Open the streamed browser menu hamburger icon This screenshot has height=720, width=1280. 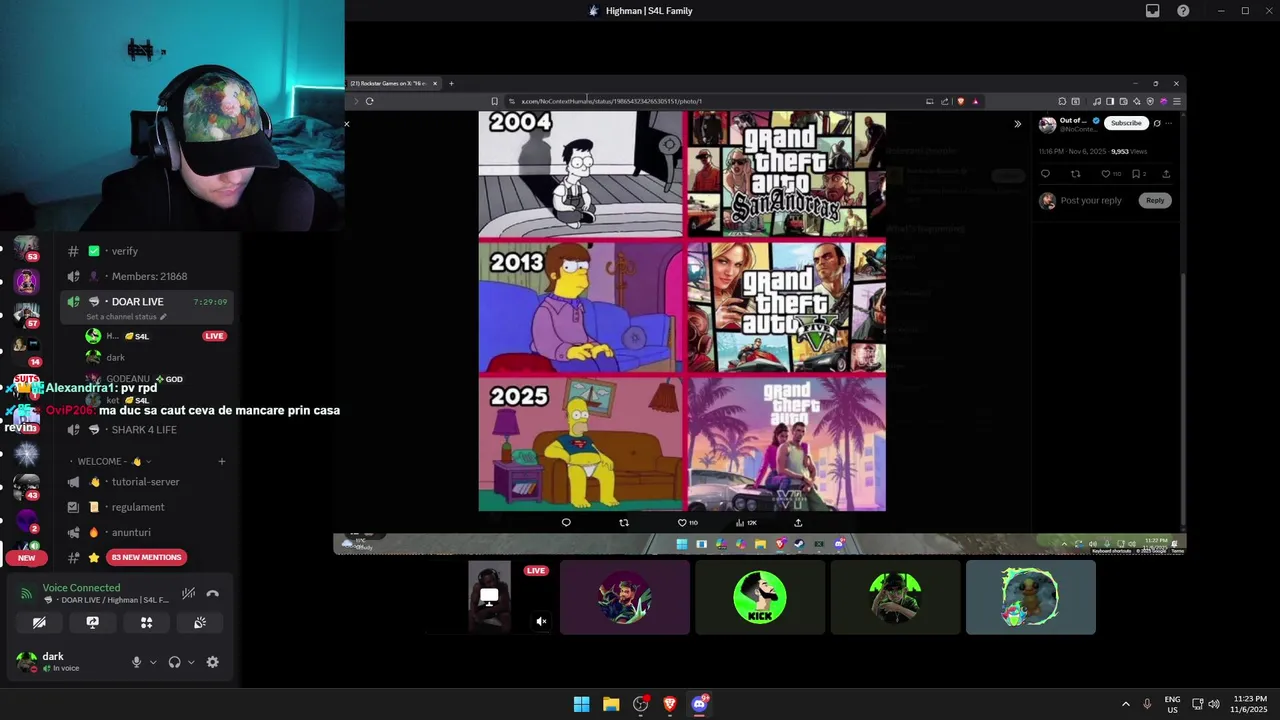pos(1177,101)
